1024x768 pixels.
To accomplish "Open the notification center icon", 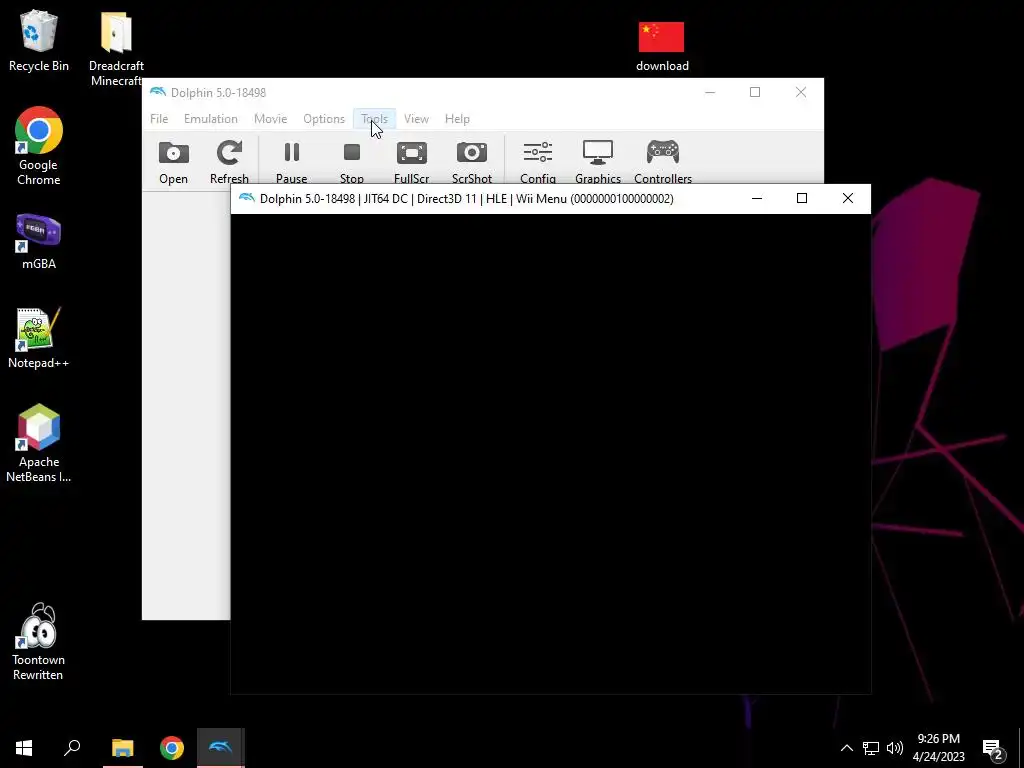I will (992, 748).
